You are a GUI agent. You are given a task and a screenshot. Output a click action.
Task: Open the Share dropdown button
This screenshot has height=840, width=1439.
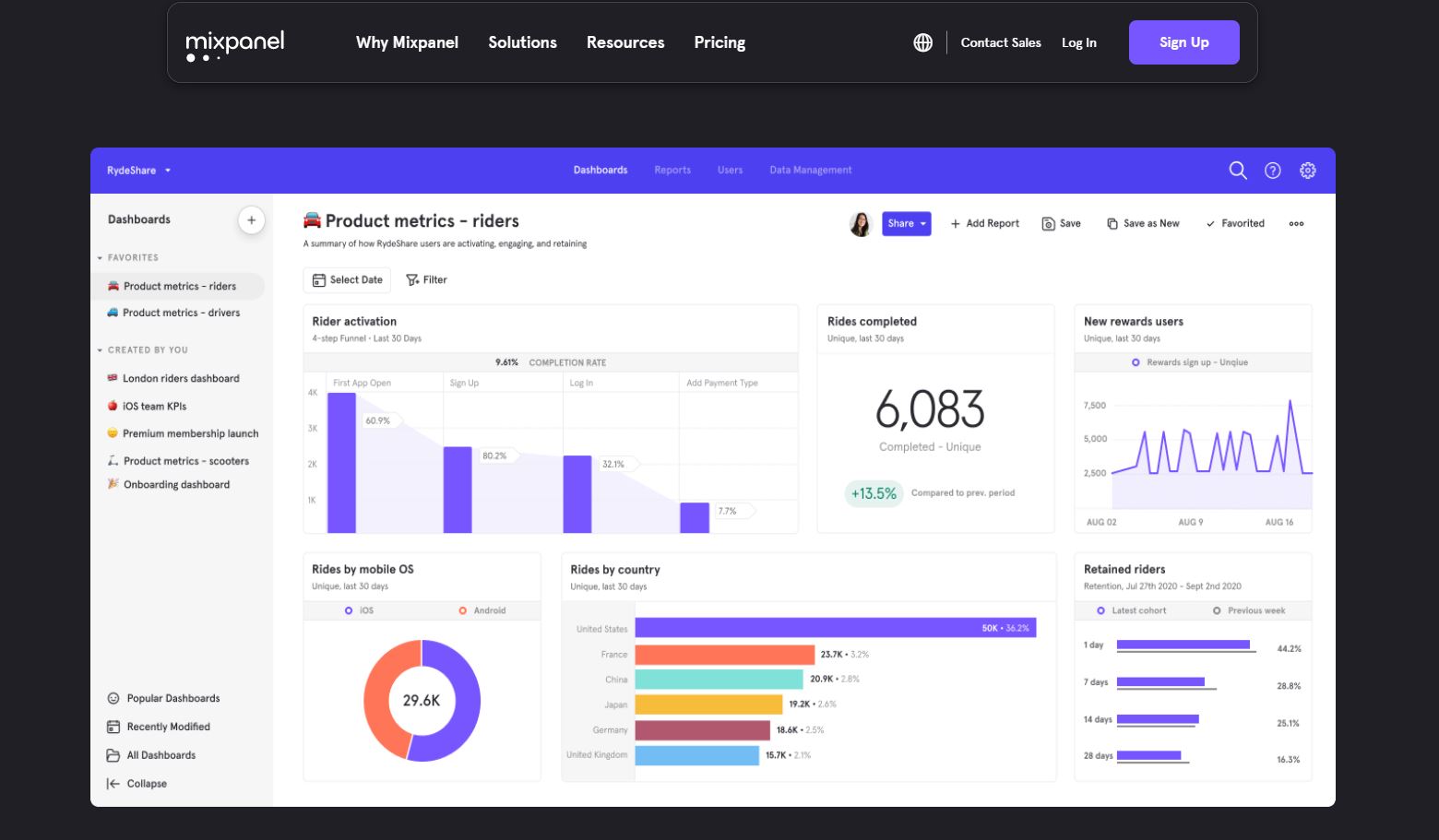click(x=907, y=224)
